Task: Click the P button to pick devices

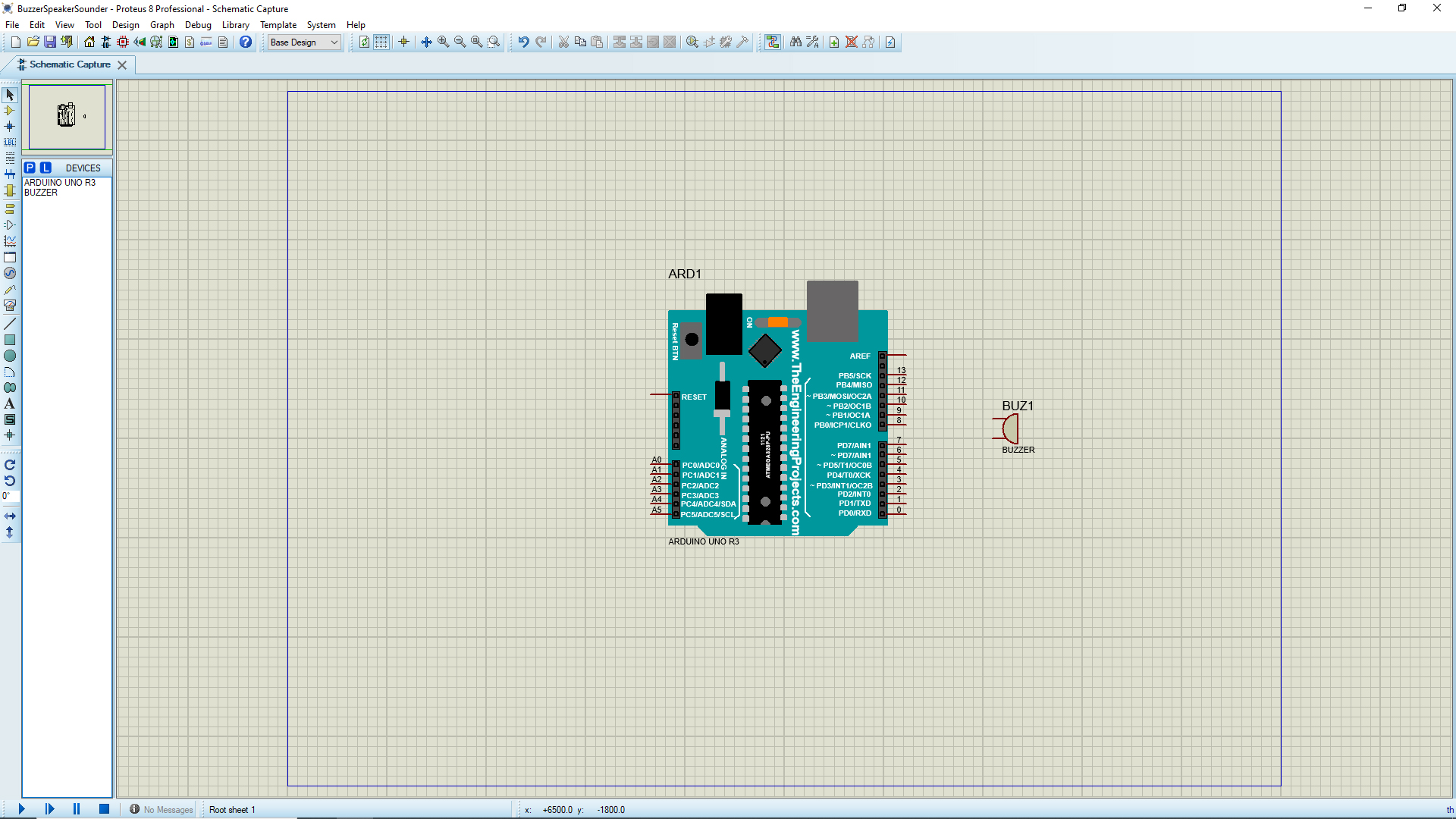Action: [x=30, y=168]
